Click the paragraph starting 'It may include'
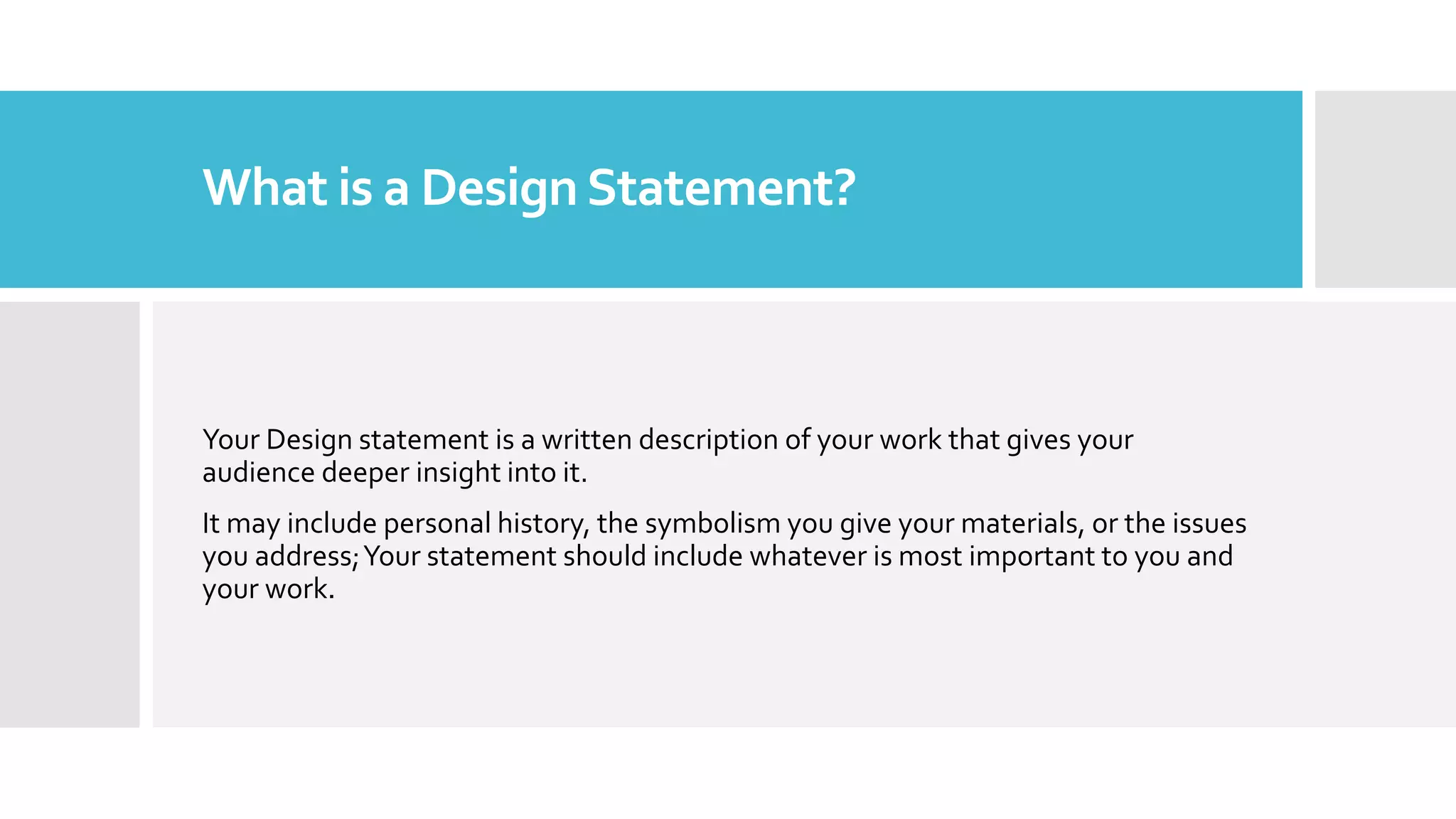Screen dimensions: 1456x819 point(724,524)
